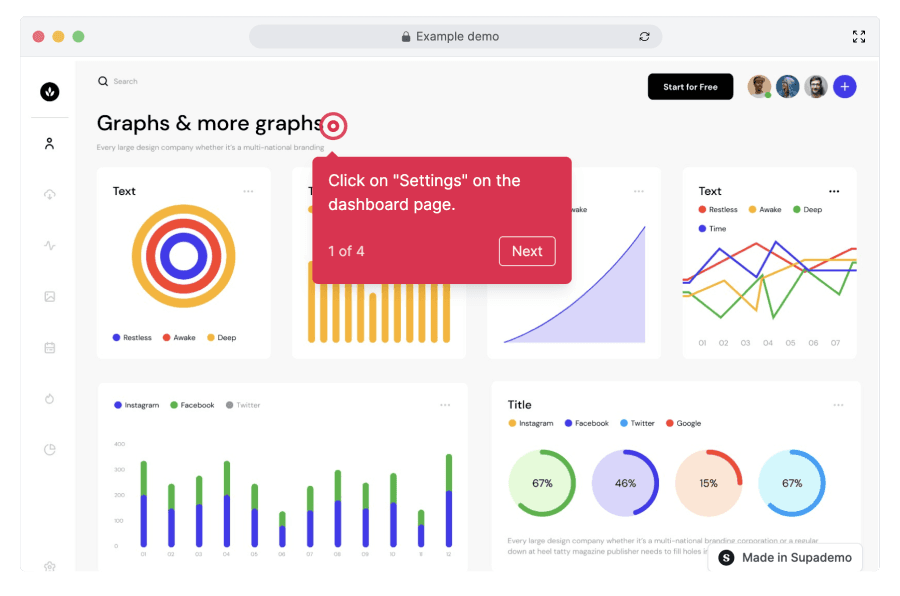Open the options menu on the Title card

(x=839, y=404)
